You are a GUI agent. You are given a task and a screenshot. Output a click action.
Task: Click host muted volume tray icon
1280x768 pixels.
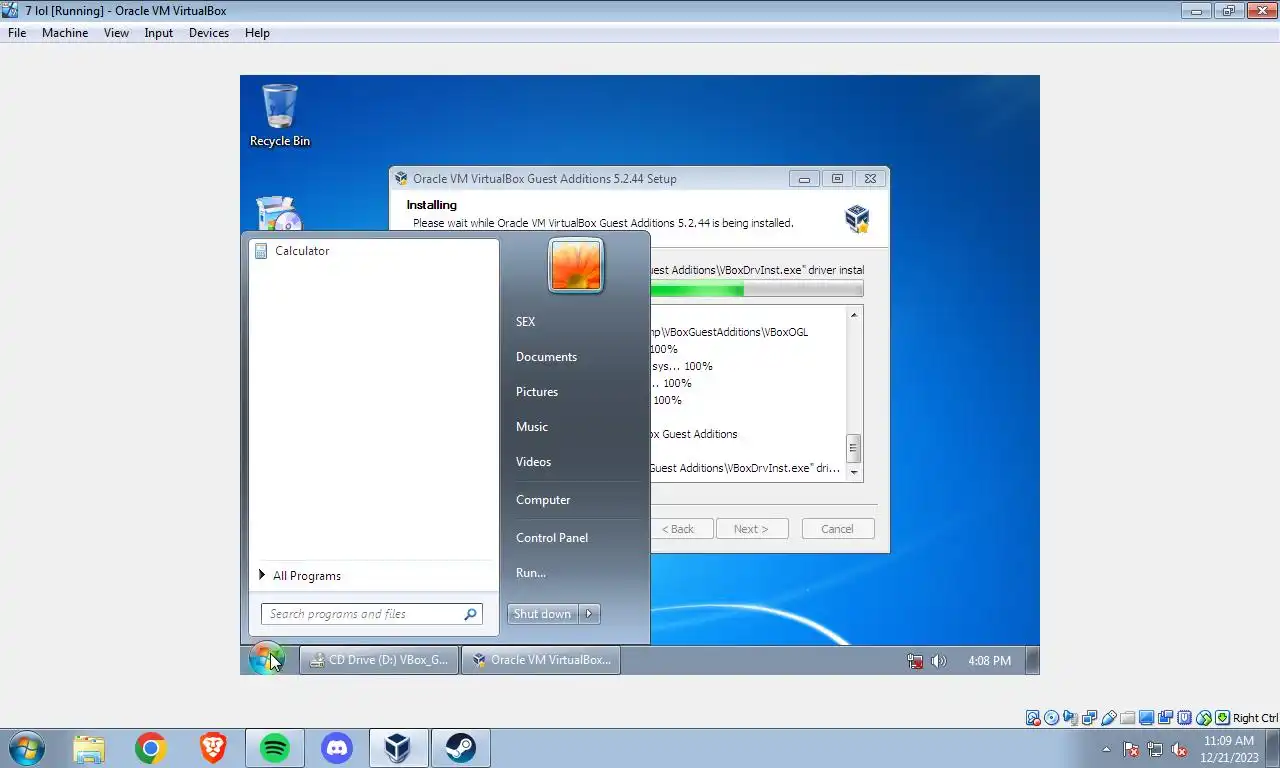[x=1179, y=749]
